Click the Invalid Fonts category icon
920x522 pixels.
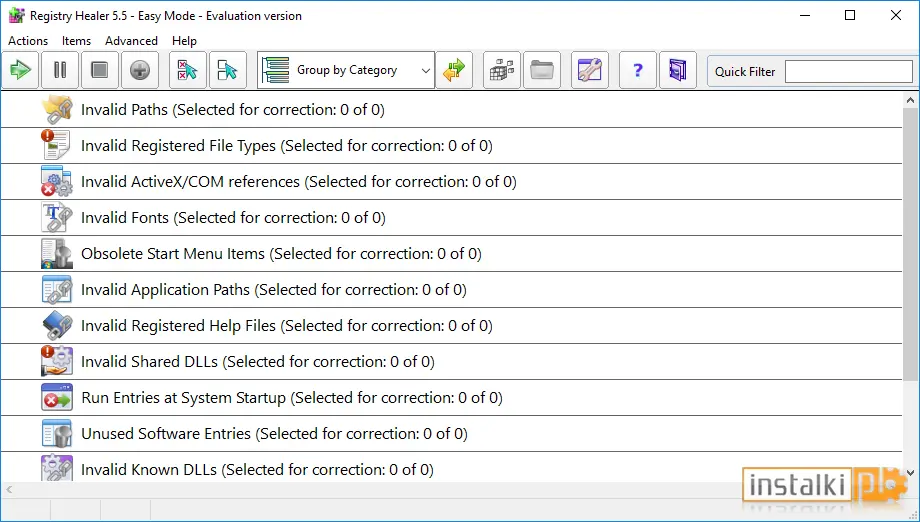(x=57, y=218)
